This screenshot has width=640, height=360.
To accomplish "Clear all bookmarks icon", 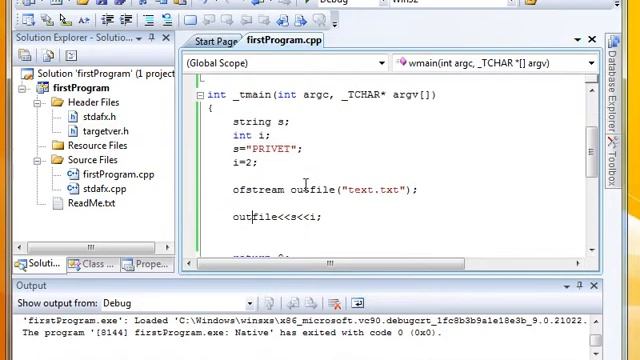I will tap(319, 20).
